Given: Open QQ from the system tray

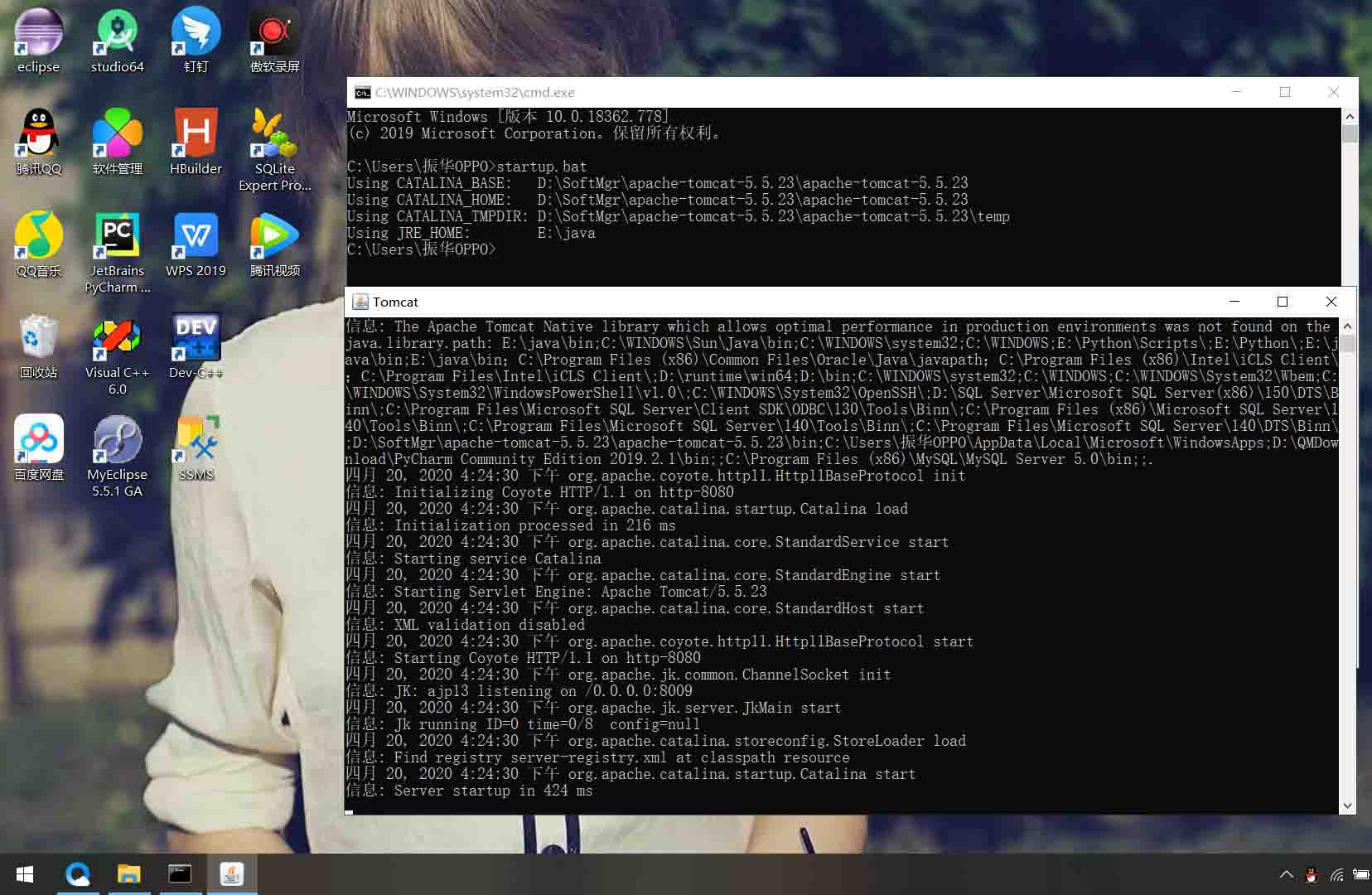Looking at the screenshot, I should click(x=1312, y=874).
